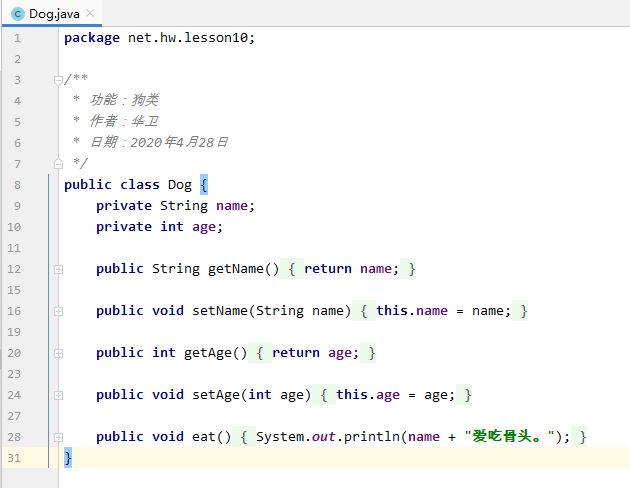Click the String type on line 9
The image size is (630, 488).
[184, 206]
